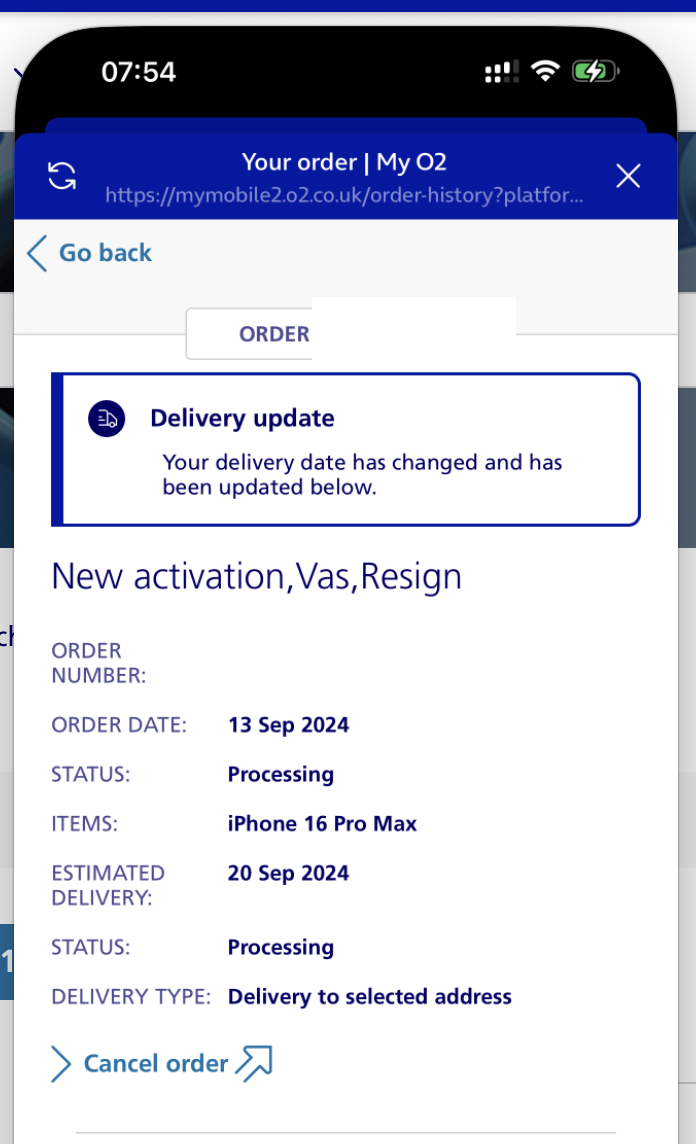Tap the delivery truck icon
Screen dimensions: 696x1144
(106, 419)
